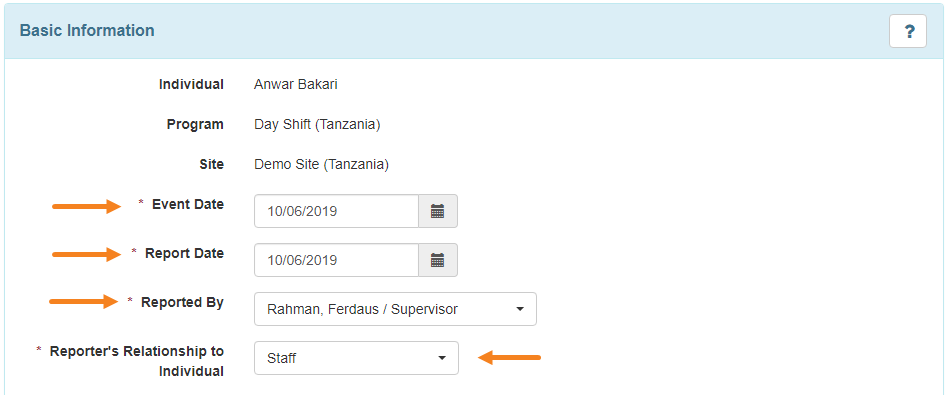Focus the Event Date text field
The width and height of the screenshot is (947, 395).
click(x=336, y=211)
